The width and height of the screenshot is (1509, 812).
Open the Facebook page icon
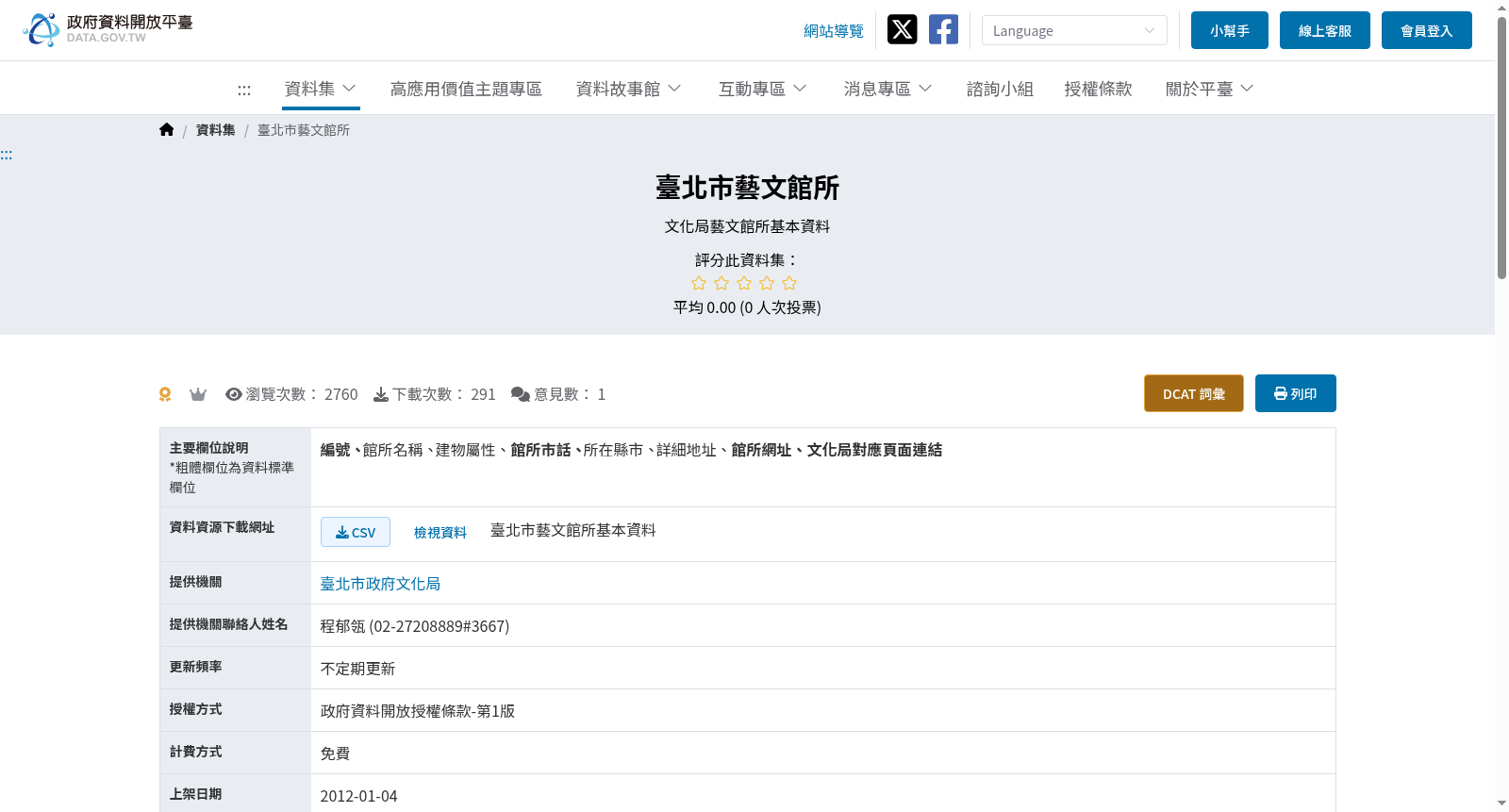pos(943,29)
